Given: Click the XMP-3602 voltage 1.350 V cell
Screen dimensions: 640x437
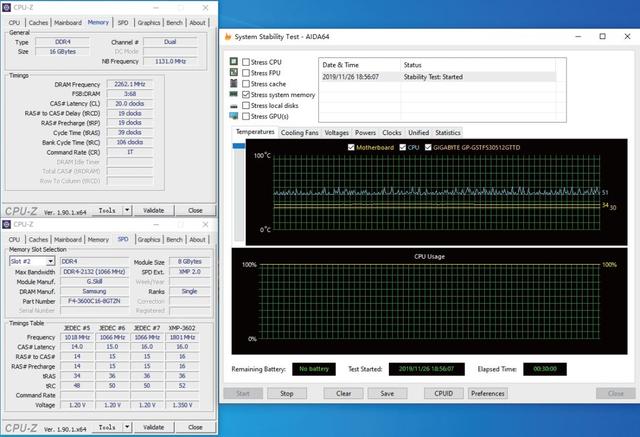Looking at the screenshot, I should tap(182, 405).
